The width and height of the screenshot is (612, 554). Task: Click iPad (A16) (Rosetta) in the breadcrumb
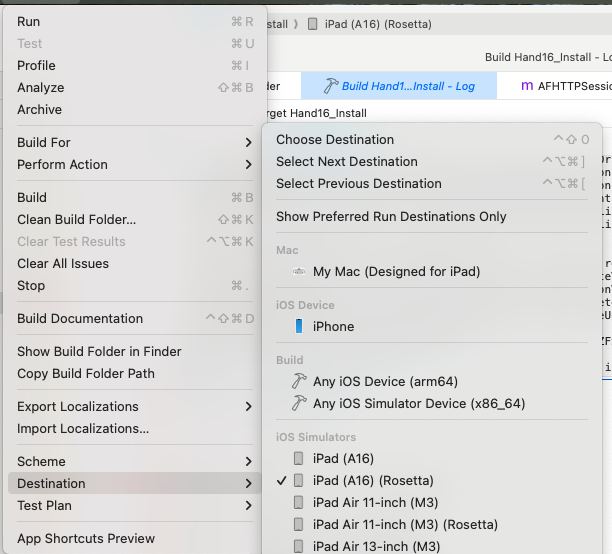[378, 24]
